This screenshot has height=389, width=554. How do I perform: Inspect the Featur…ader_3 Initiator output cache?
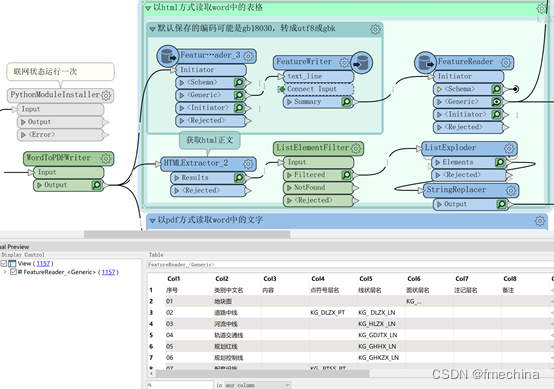pos(239,108)
